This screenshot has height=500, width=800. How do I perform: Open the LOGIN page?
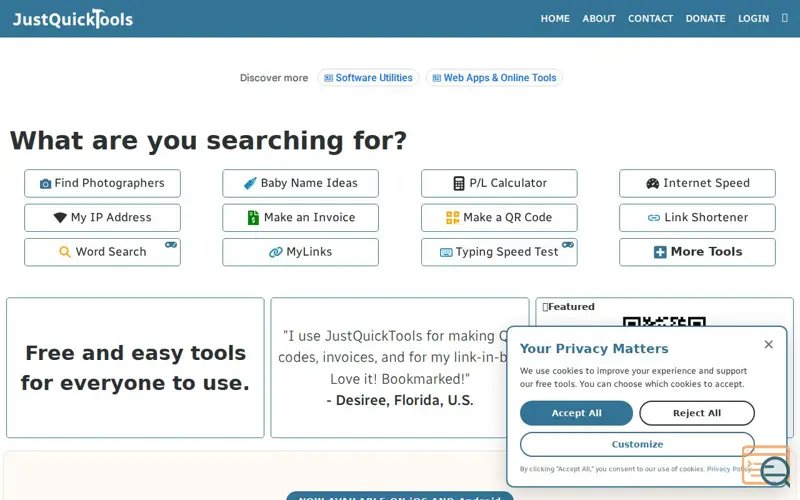[x=753, y=18]
